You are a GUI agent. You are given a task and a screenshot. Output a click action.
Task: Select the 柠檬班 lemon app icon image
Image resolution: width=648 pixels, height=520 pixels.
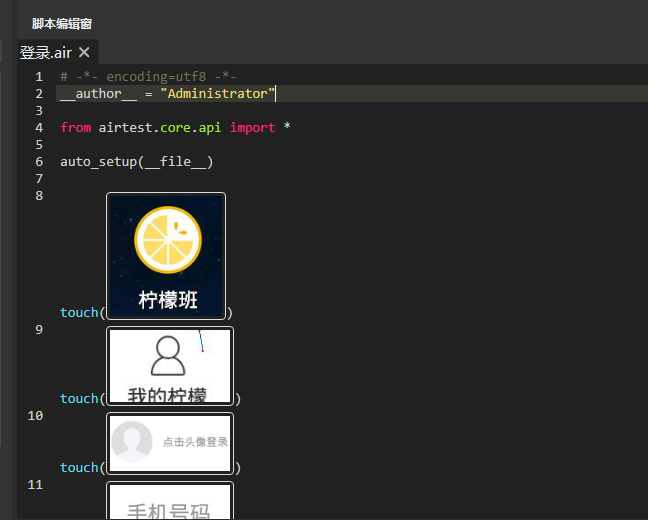pyautogui.click(x=166, y=256)
